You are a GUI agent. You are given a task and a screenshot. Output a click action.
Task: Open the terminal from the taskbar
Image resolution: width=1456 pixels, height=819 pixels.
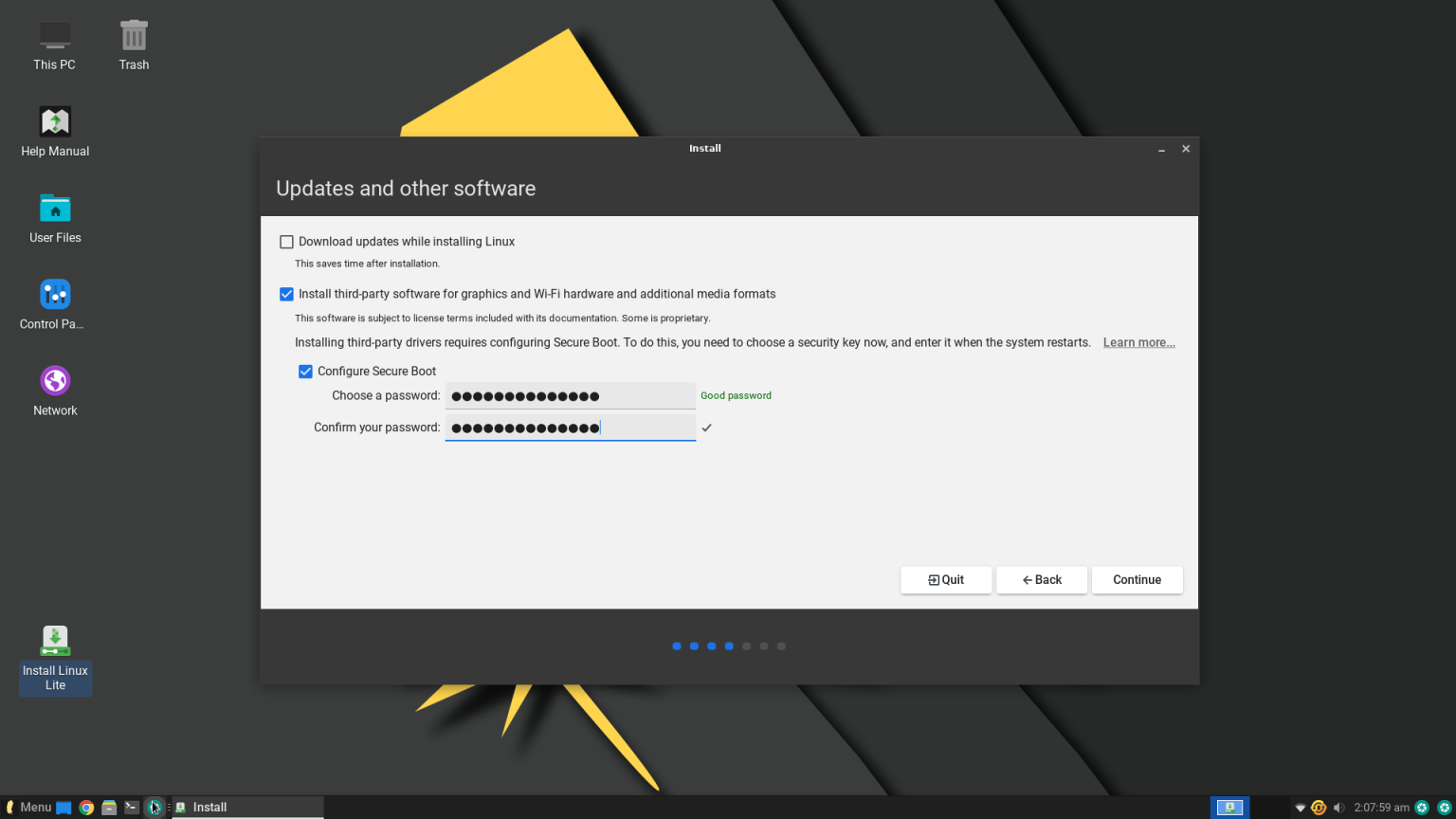pyautogui.click(x=131, y=807)
